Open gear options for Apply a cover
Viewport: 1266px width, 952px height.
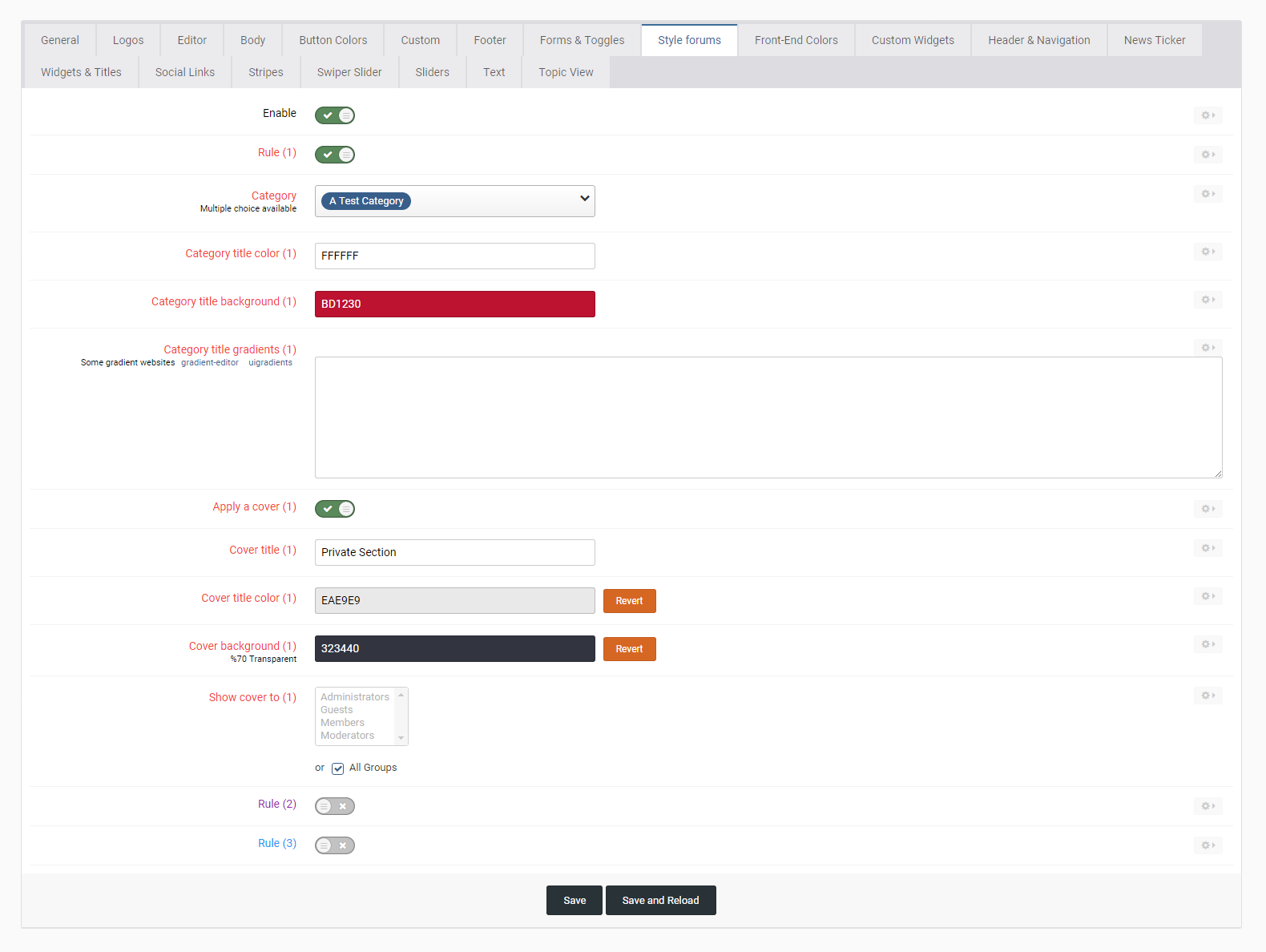coord(1208,509)
